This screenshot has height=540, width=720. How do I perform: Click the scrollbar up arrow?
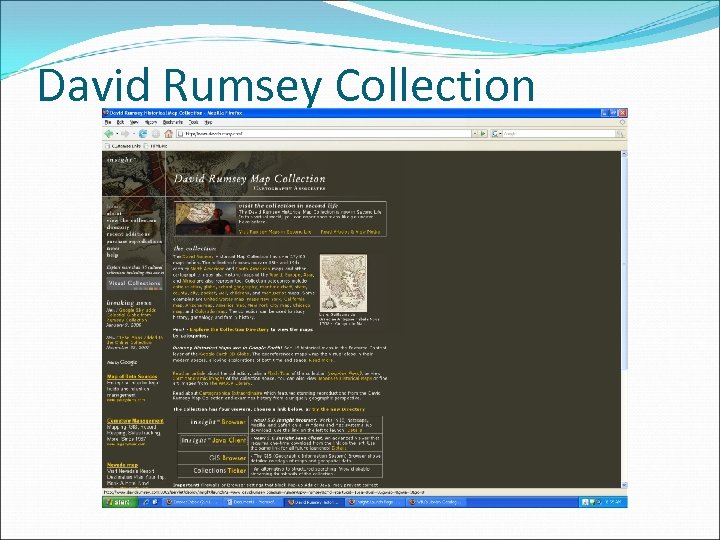pyautogui.click(x=624, y=154)
